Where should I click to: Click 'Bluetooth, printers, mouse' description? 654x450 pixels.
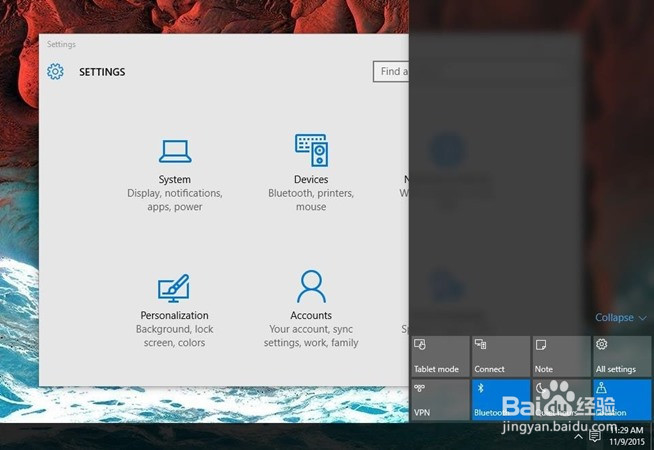tap(311, 200)
